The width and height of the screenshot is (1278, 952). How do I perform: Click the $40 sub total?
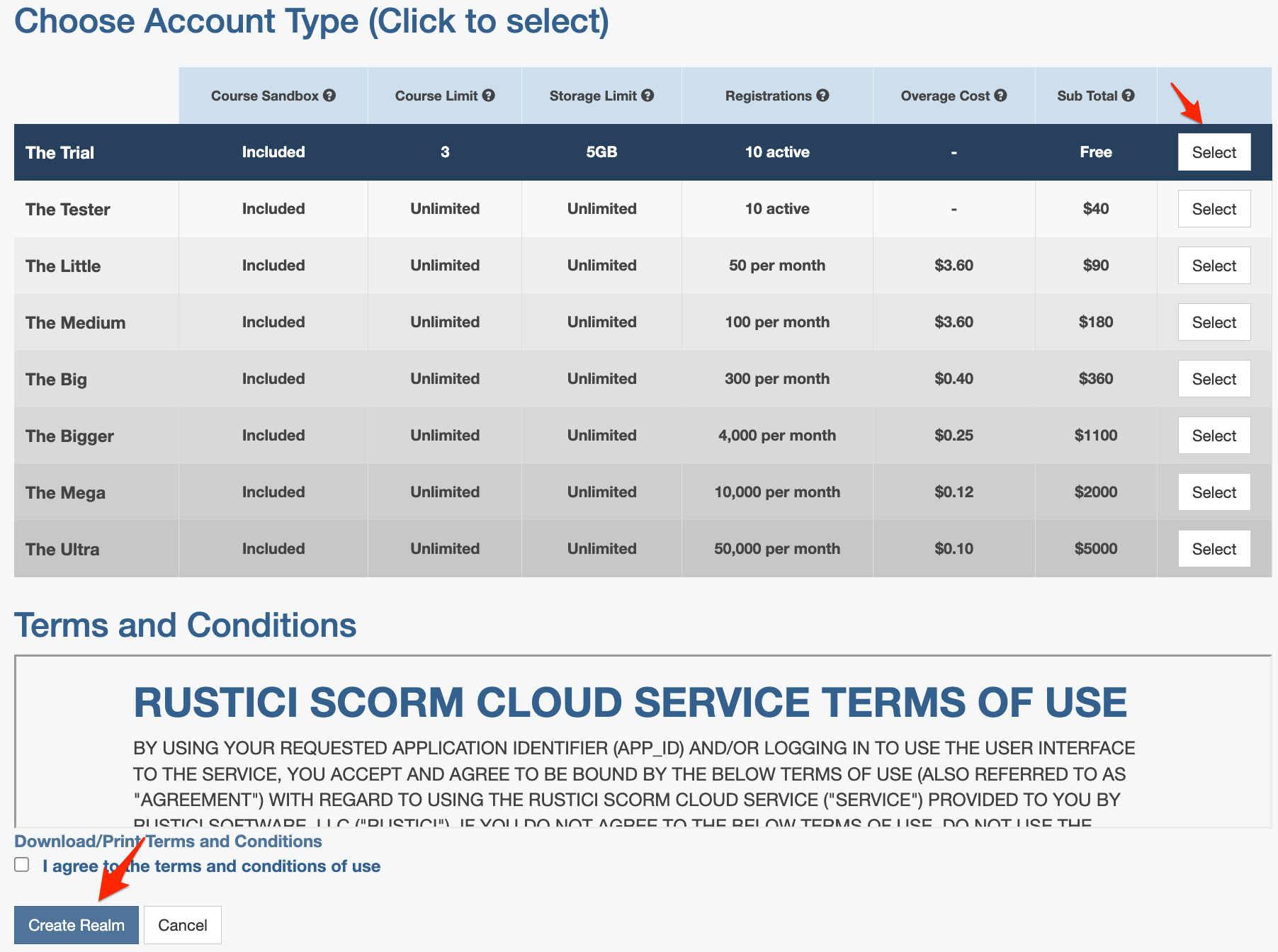[1096, 209]
